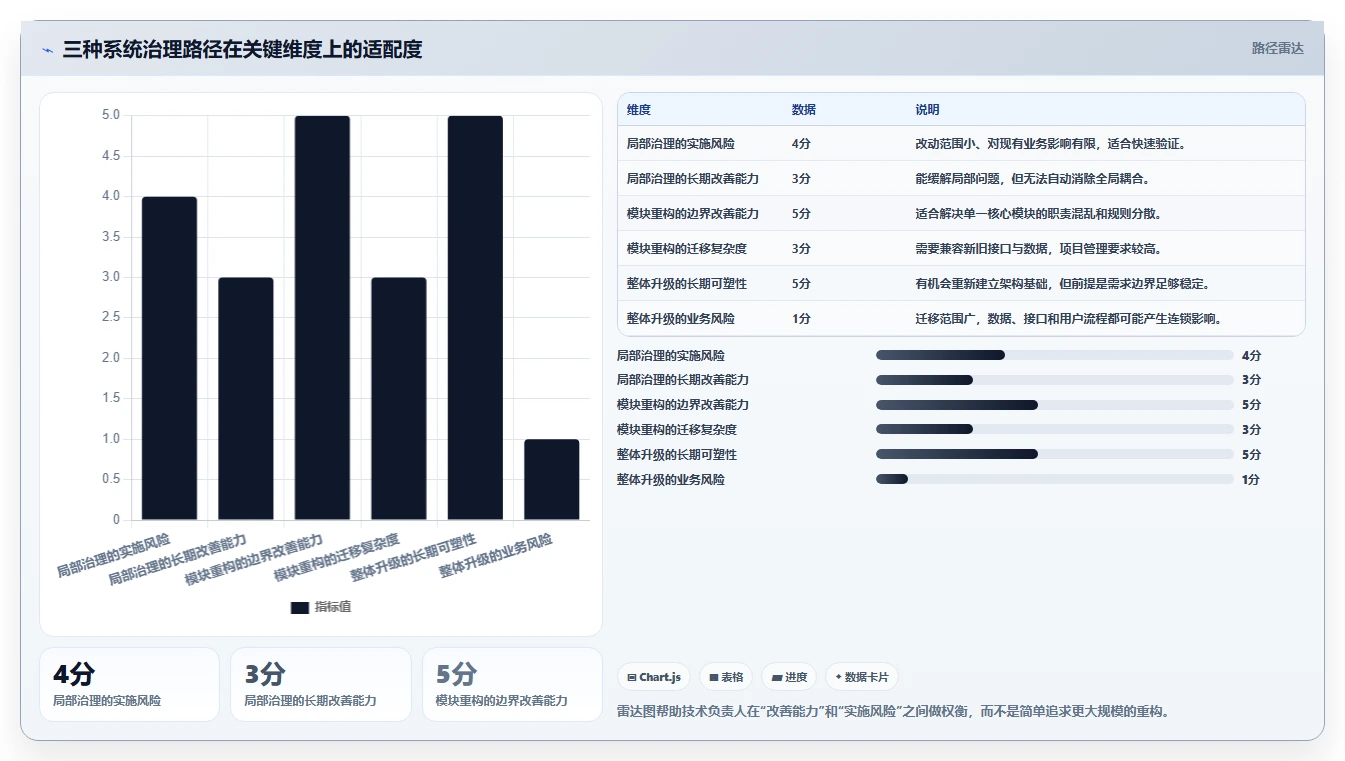The width and height of the screenshot is (1345, 761).
Task: Click the progress bar for 整体升级的长期可塑性
Action: 1054,454
